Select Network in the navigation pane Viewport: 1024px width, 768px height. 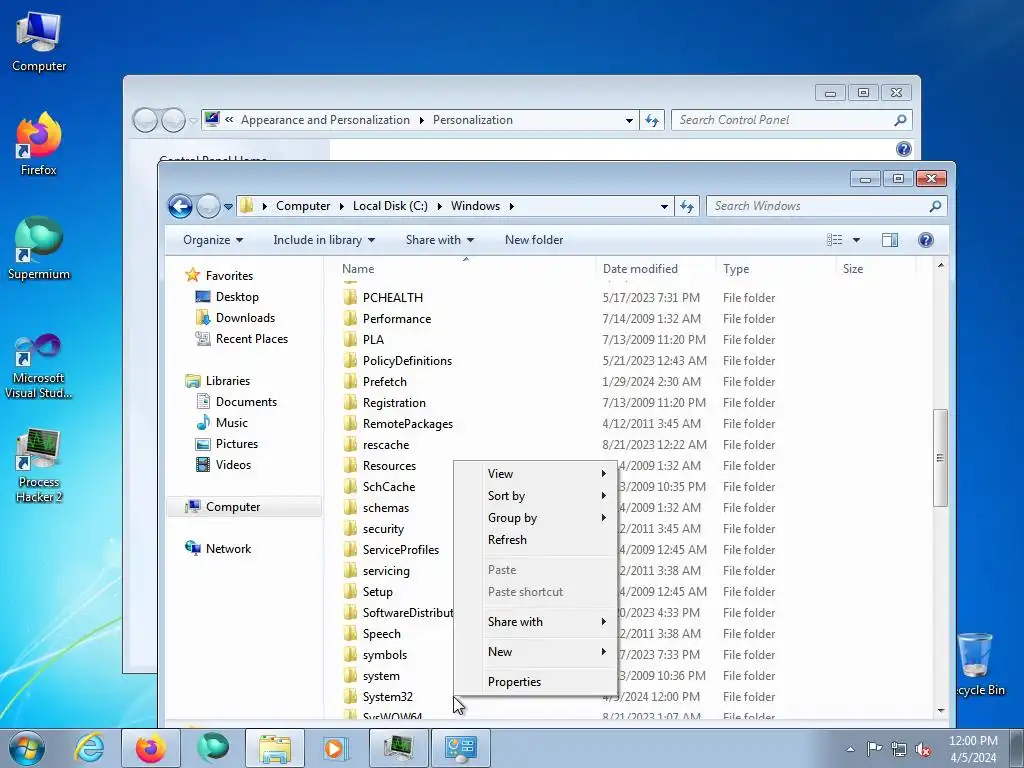[228, 549]
